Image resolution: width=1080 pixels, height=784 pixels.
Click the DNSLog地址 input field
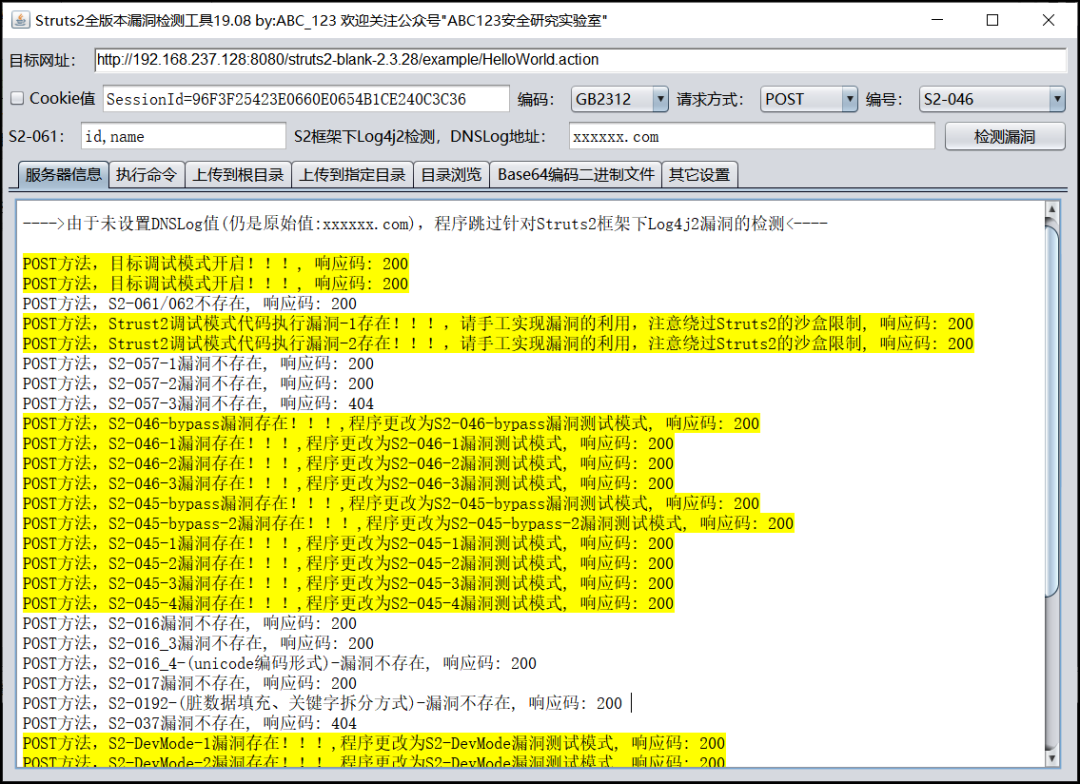(x=751, y=136)
